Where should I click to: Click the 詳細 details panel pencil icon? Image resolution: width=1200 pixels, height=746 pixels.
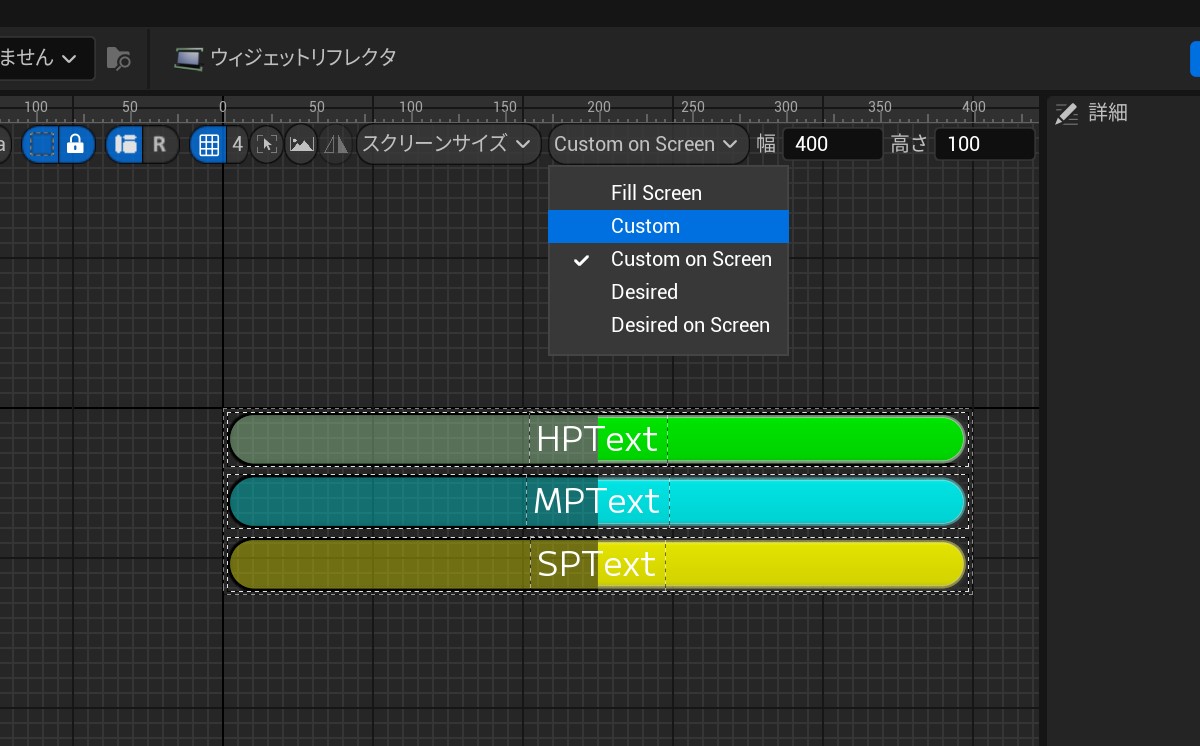point(1067,114)
